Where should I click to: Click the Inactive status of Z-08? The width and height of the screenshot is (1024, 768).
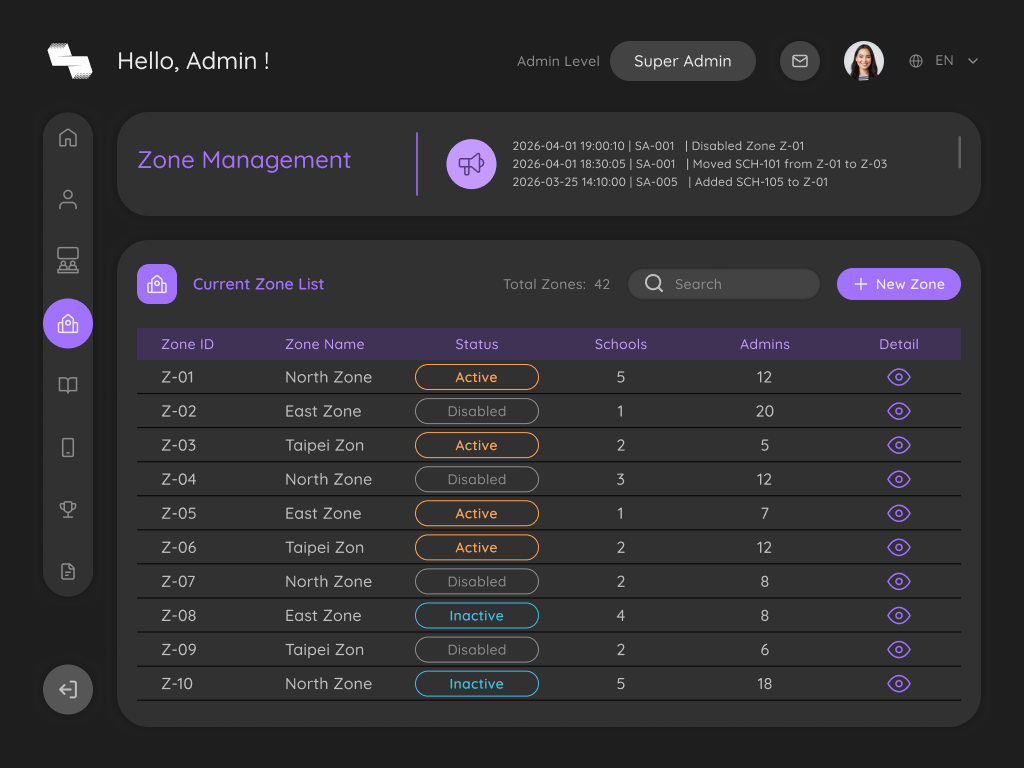click(x=477, y=615)
